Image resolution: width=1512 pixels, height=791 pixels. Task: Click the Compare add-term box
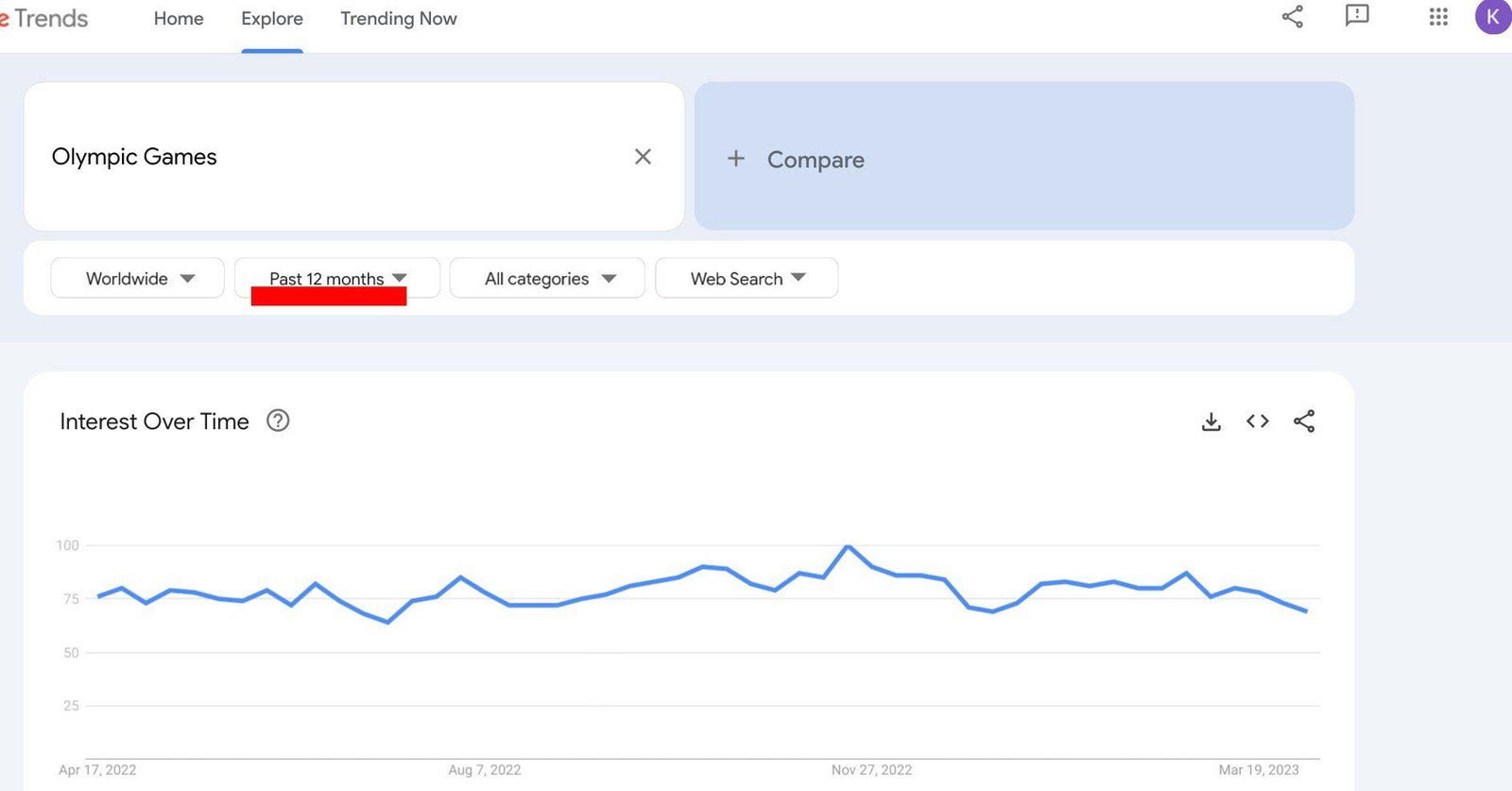[x=1024, y=156]
